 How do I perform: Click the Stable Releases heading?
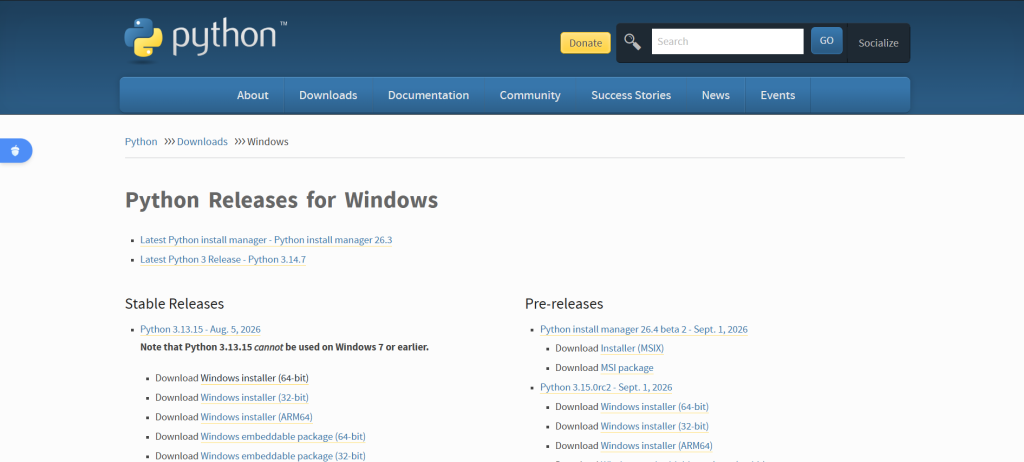pyautogui.click(x=174, y=304)
